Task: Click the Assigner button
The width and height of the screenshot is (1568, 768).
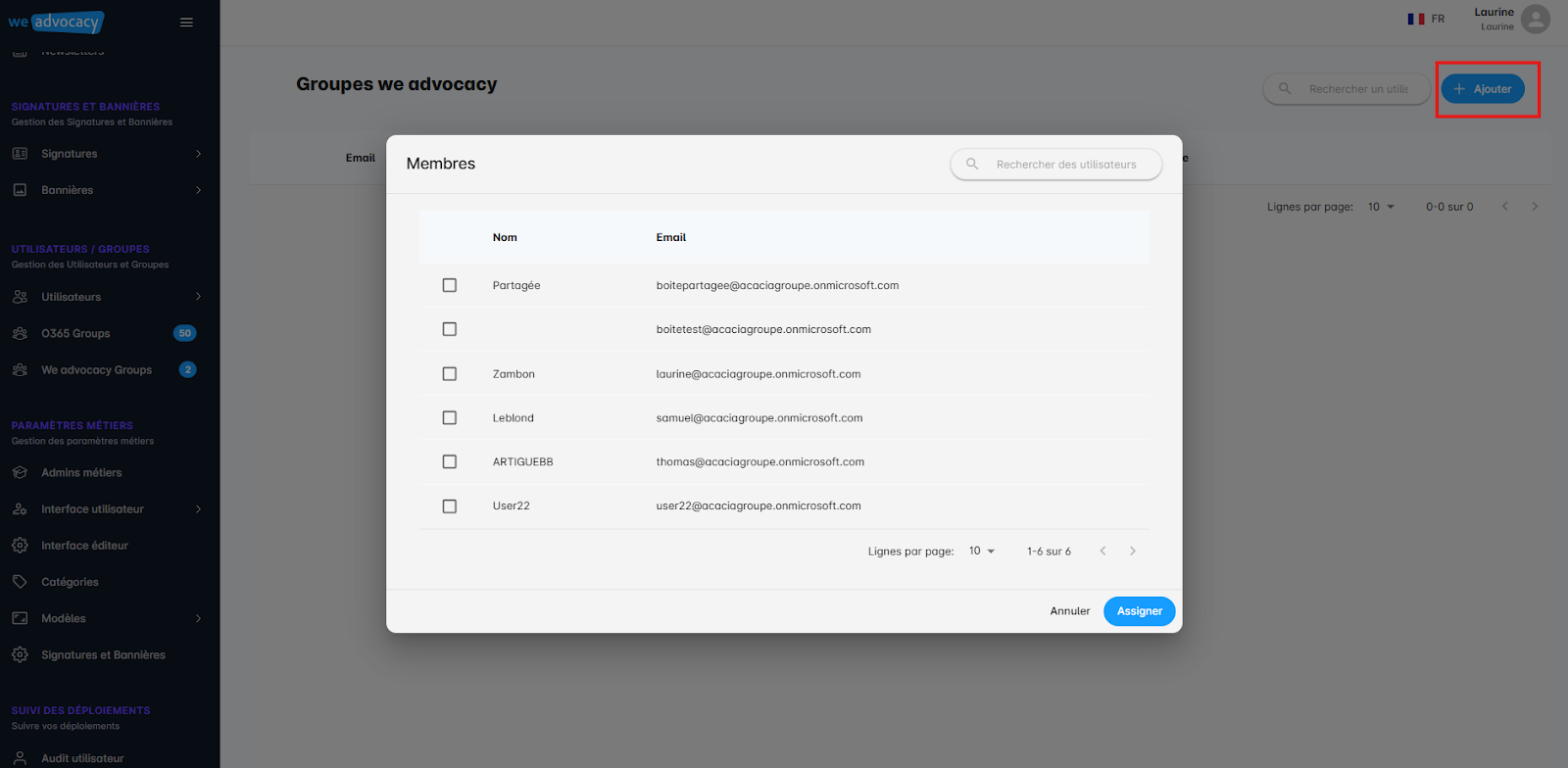Action: tap(1139, 611)
